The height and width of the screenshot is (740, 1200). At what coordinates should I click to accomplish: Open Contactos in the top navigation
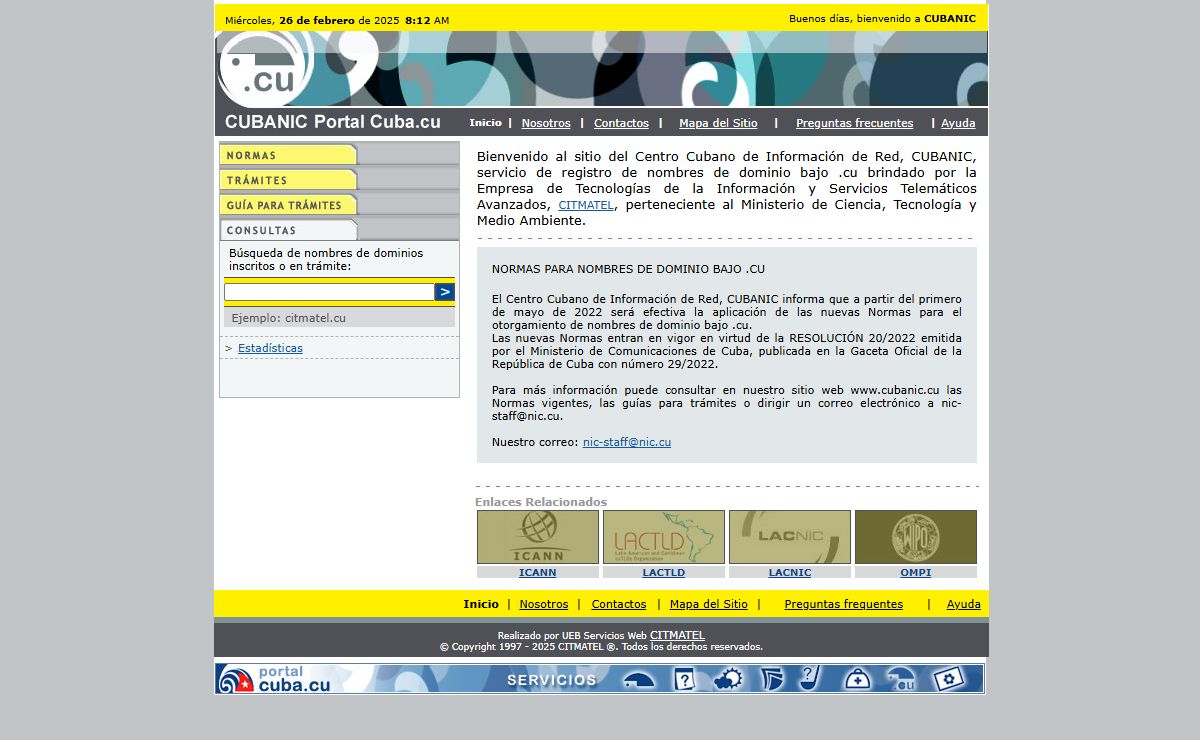(x=621, y=123)
